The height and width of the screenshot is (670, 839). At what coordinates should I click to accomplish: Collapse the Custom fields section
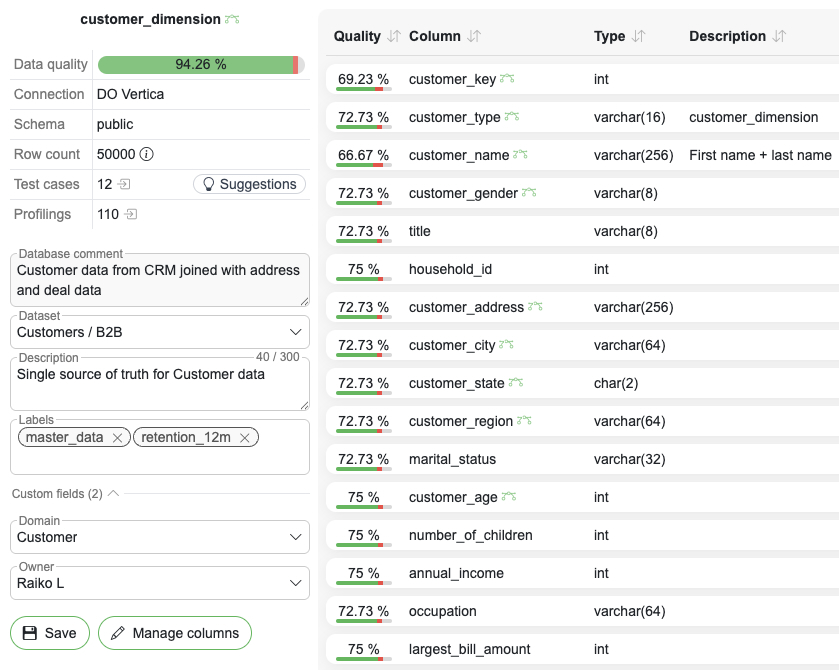click(x=113, y=493)
